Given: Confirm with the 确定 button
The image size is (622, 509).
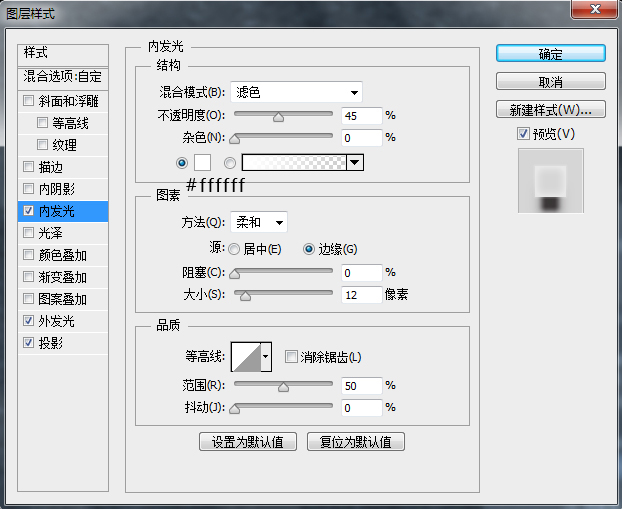Looking at the screenshot, I should (x=551, y=54).
